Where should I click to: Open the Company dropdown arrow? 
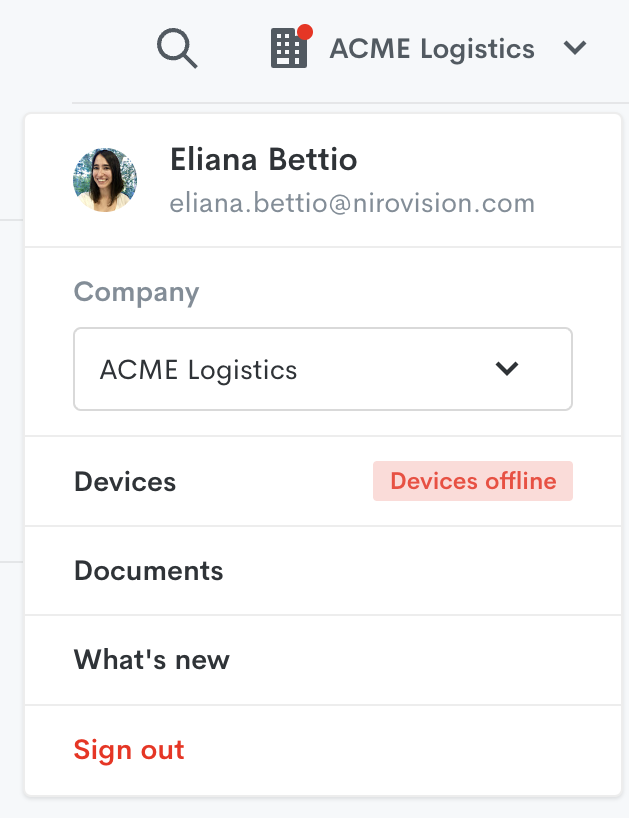coord(507,369)
